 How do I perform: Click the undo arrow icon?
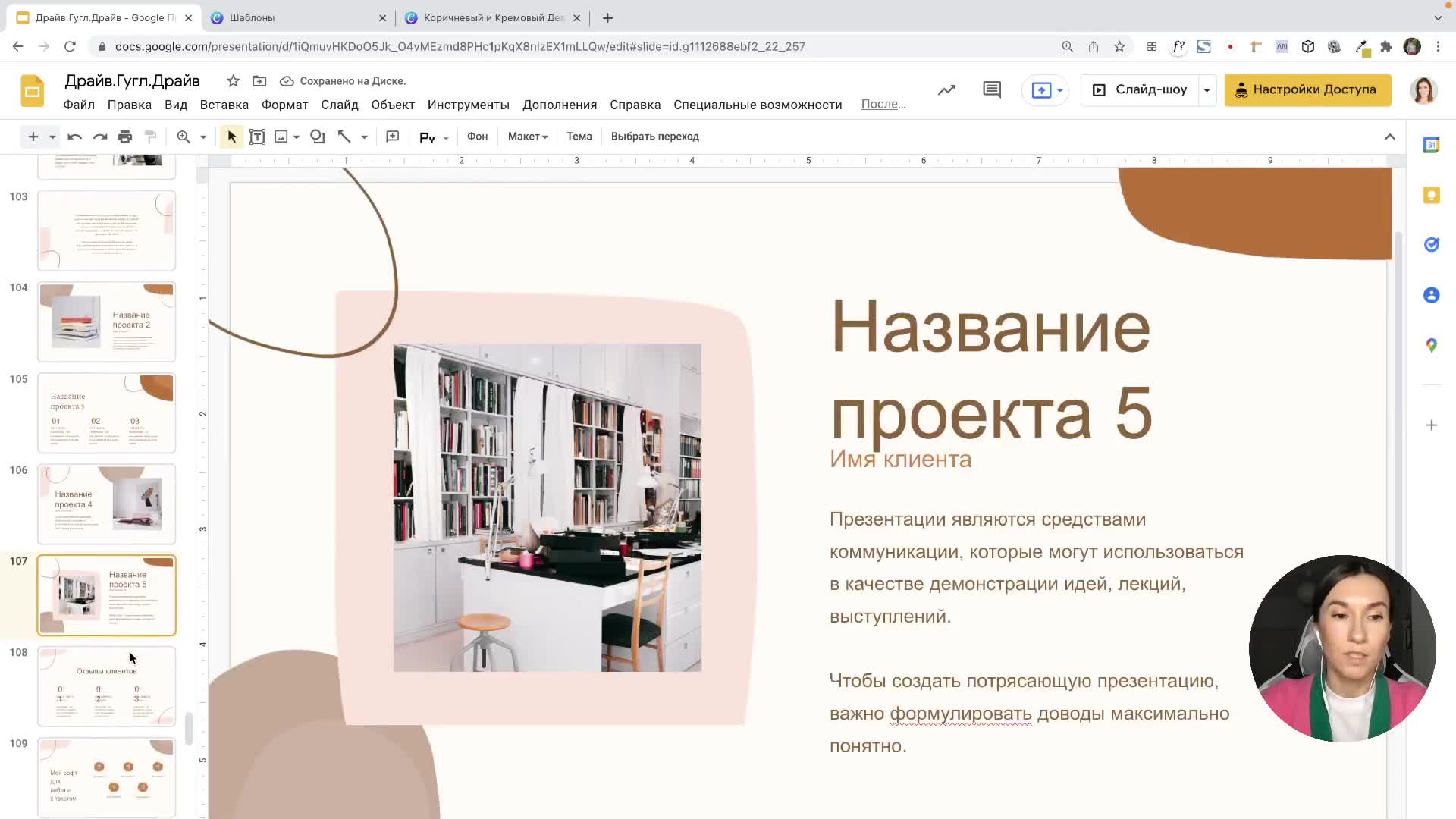[74, 136]
